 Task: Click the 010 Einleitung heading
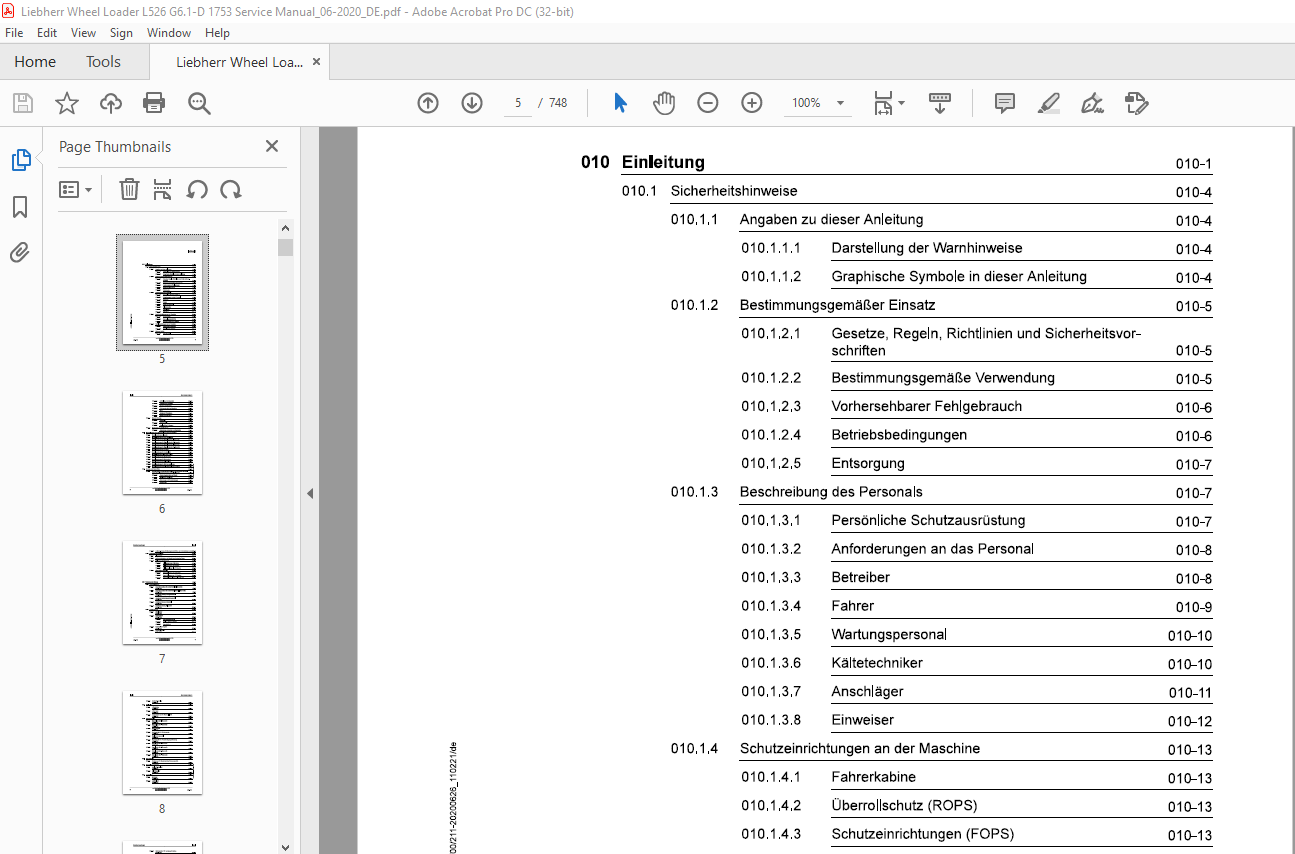point(643,162)
